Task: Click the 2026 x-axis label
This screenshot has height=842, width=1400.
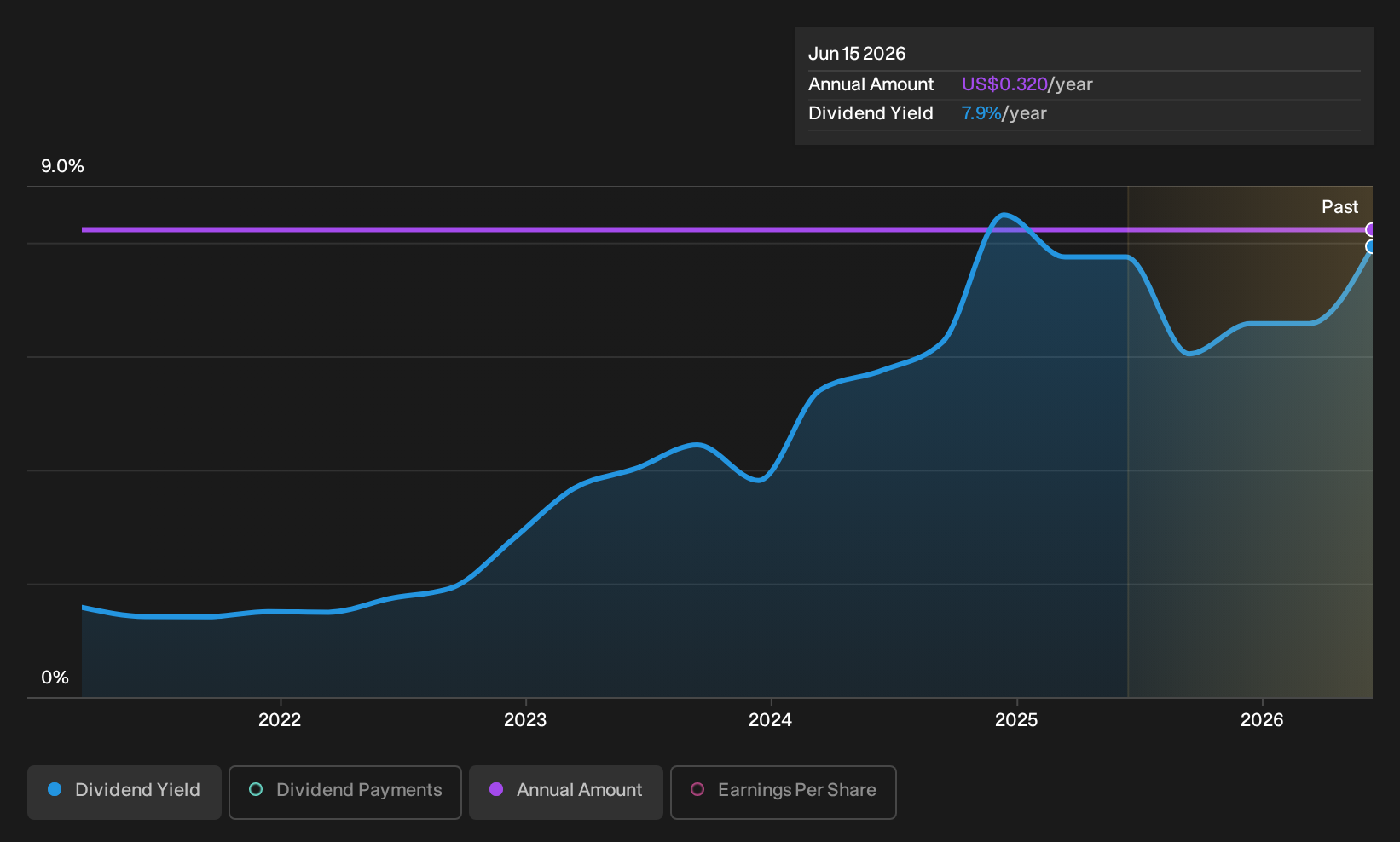Action: click(1262, 720)
